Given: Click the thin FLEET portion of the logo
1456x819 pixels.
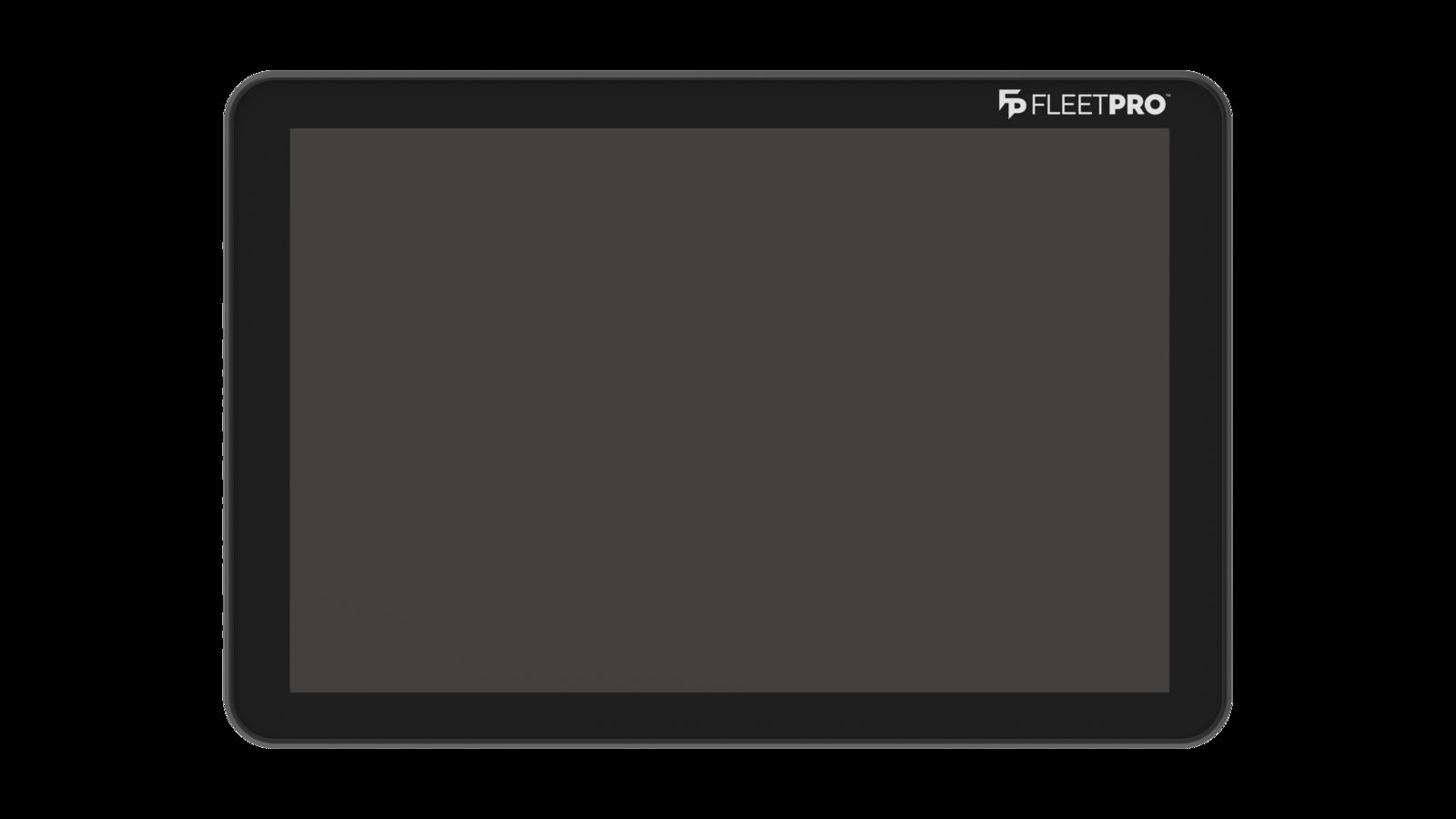Looking at the screenshot, I should (x=1069, y=106).
